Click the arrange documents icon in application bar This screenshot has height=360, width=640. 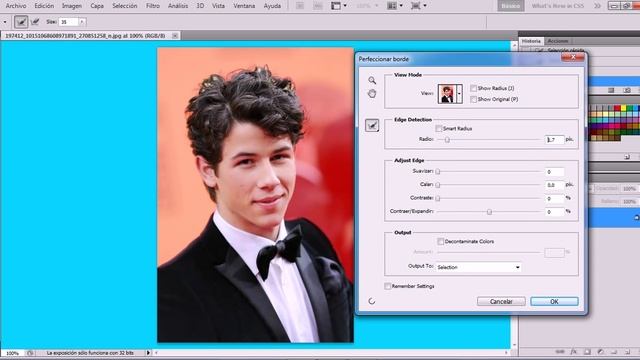[x=392, y=6]
